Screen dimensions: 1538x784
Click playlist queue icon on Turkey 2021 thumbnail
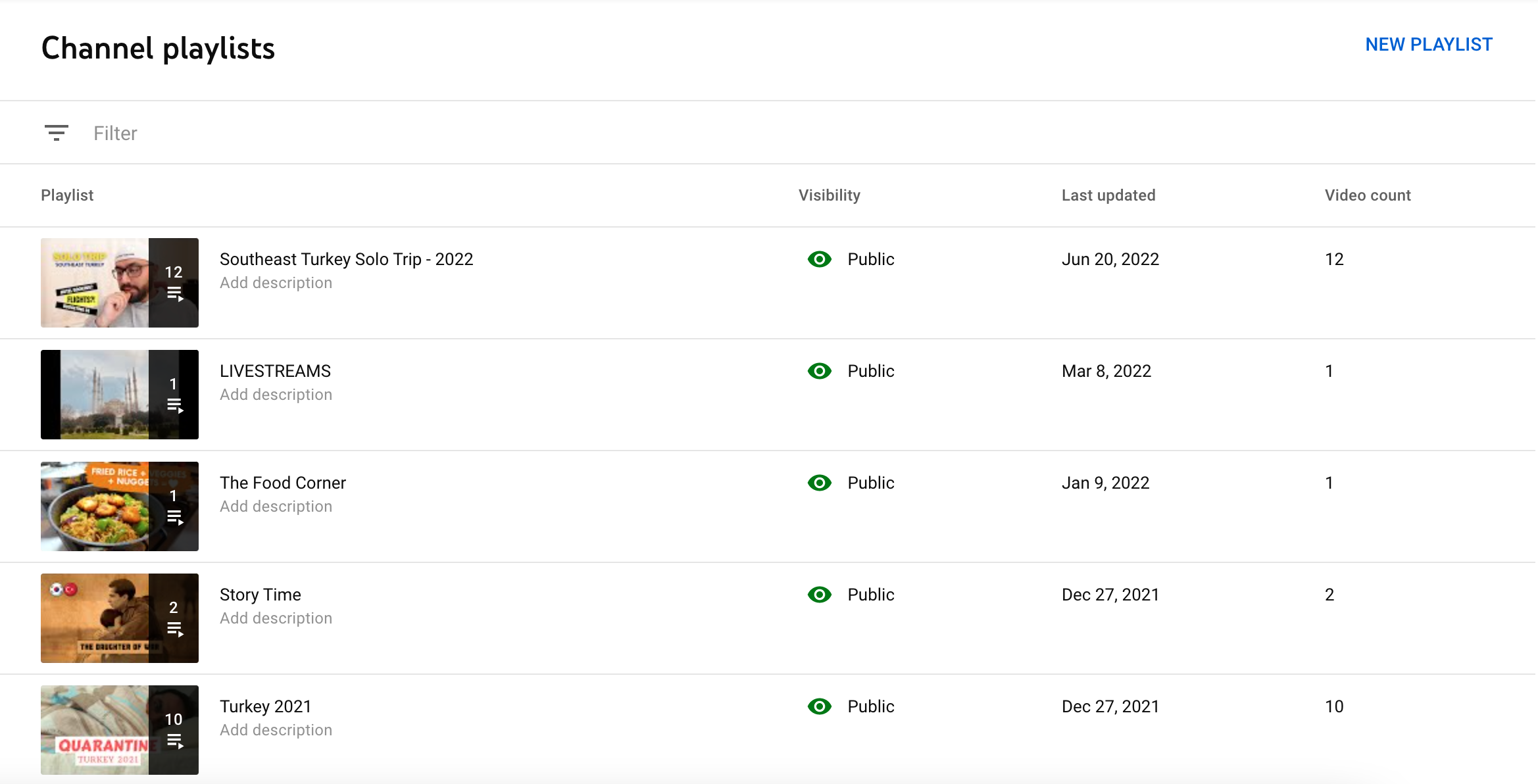[x=174, y=741]
